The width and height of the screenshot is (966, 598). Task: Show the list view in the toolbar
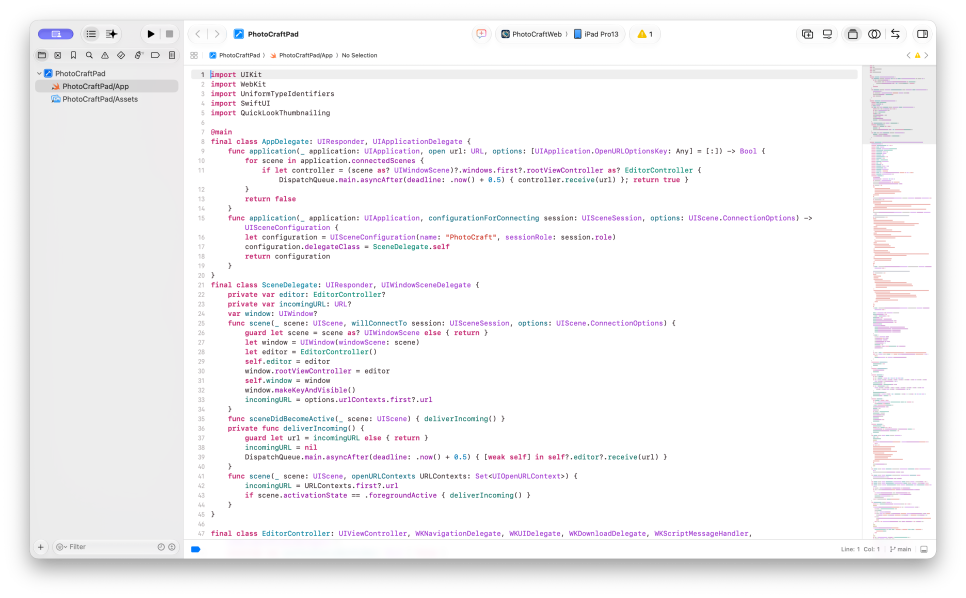(x=91, y=34)
